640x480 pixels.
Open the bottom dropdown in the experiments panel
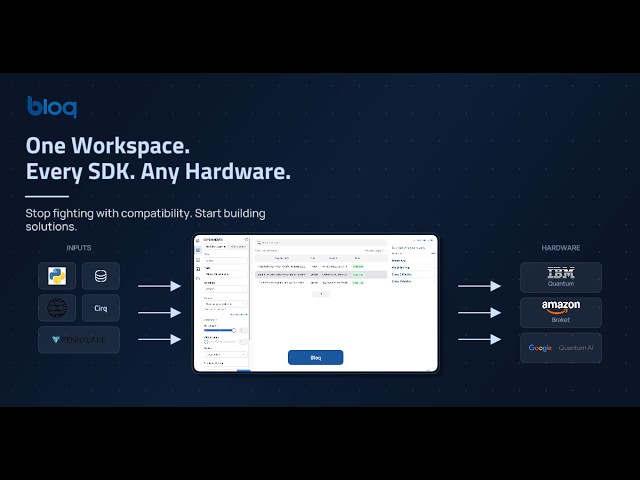226,355
